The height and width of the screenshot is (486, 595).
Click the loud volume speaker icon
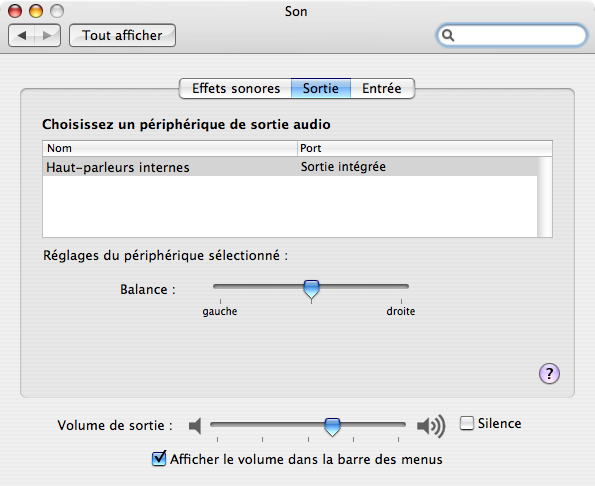tap(431, 426)
